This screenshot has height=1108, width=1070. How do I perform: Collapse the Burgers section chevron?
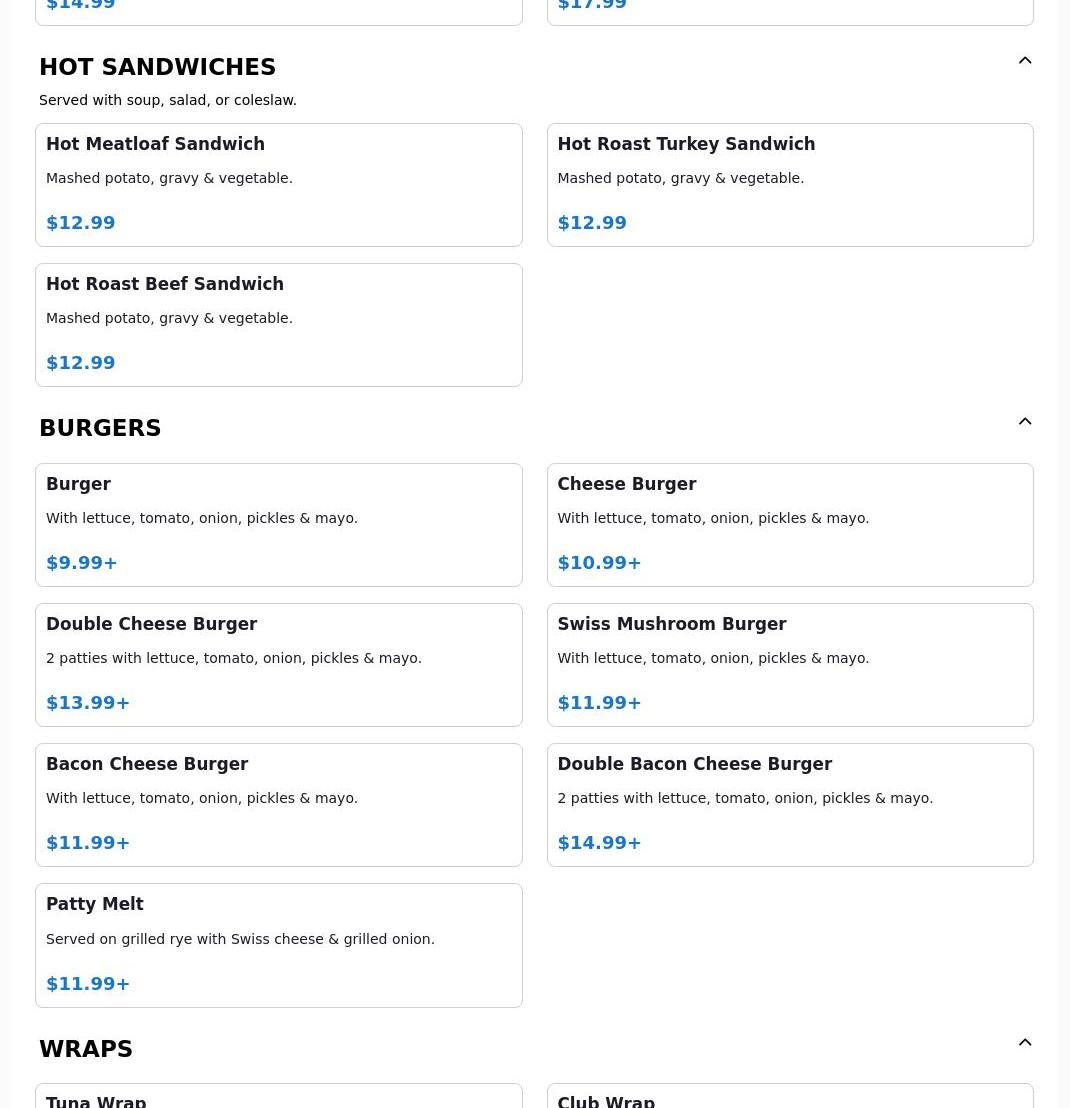pyautogui.click(x=1025, y=422)
